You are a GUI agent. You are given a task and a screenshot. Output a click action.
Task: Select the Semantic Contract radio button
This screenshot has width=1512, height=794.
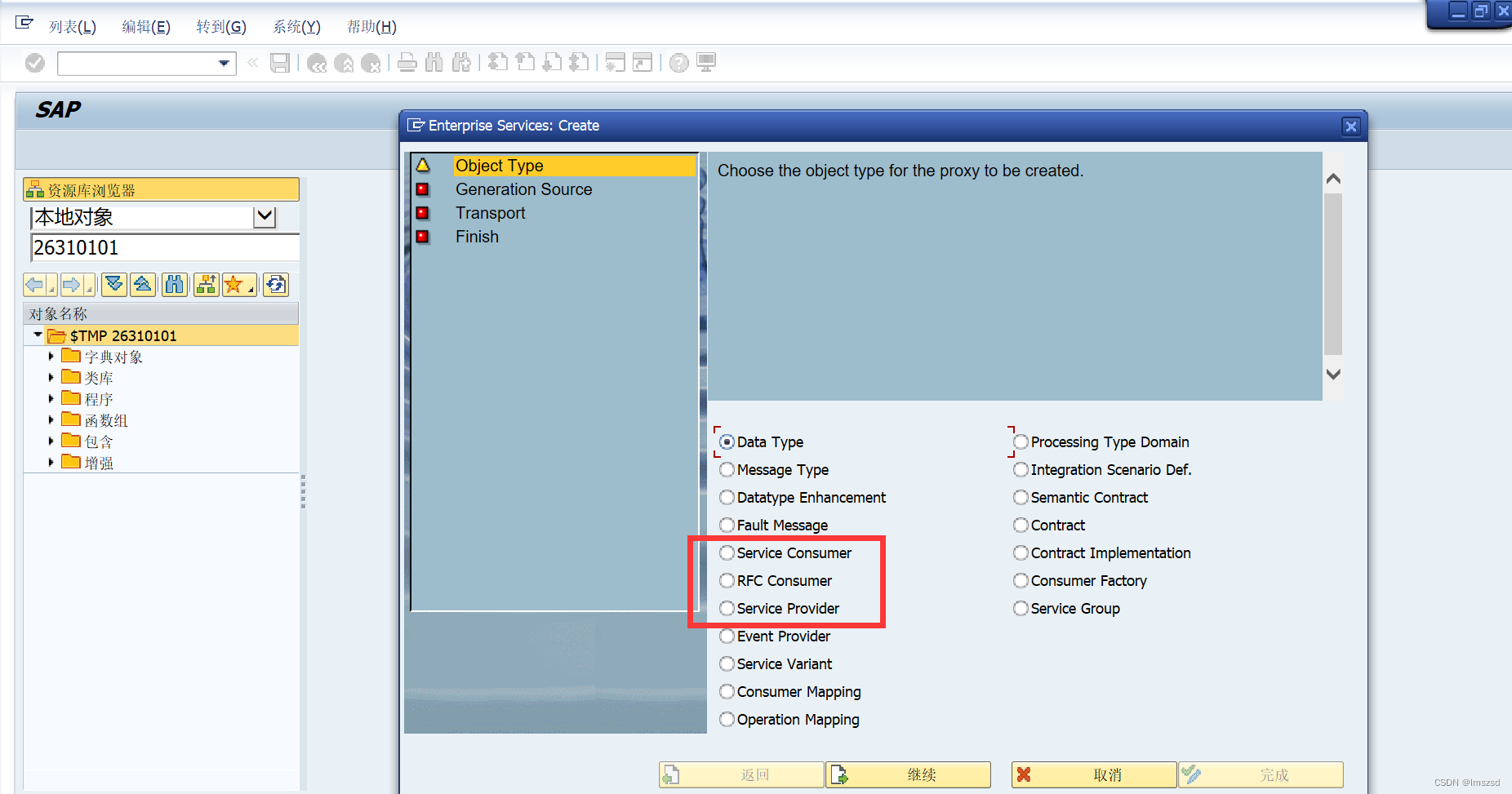[1021, 498]
